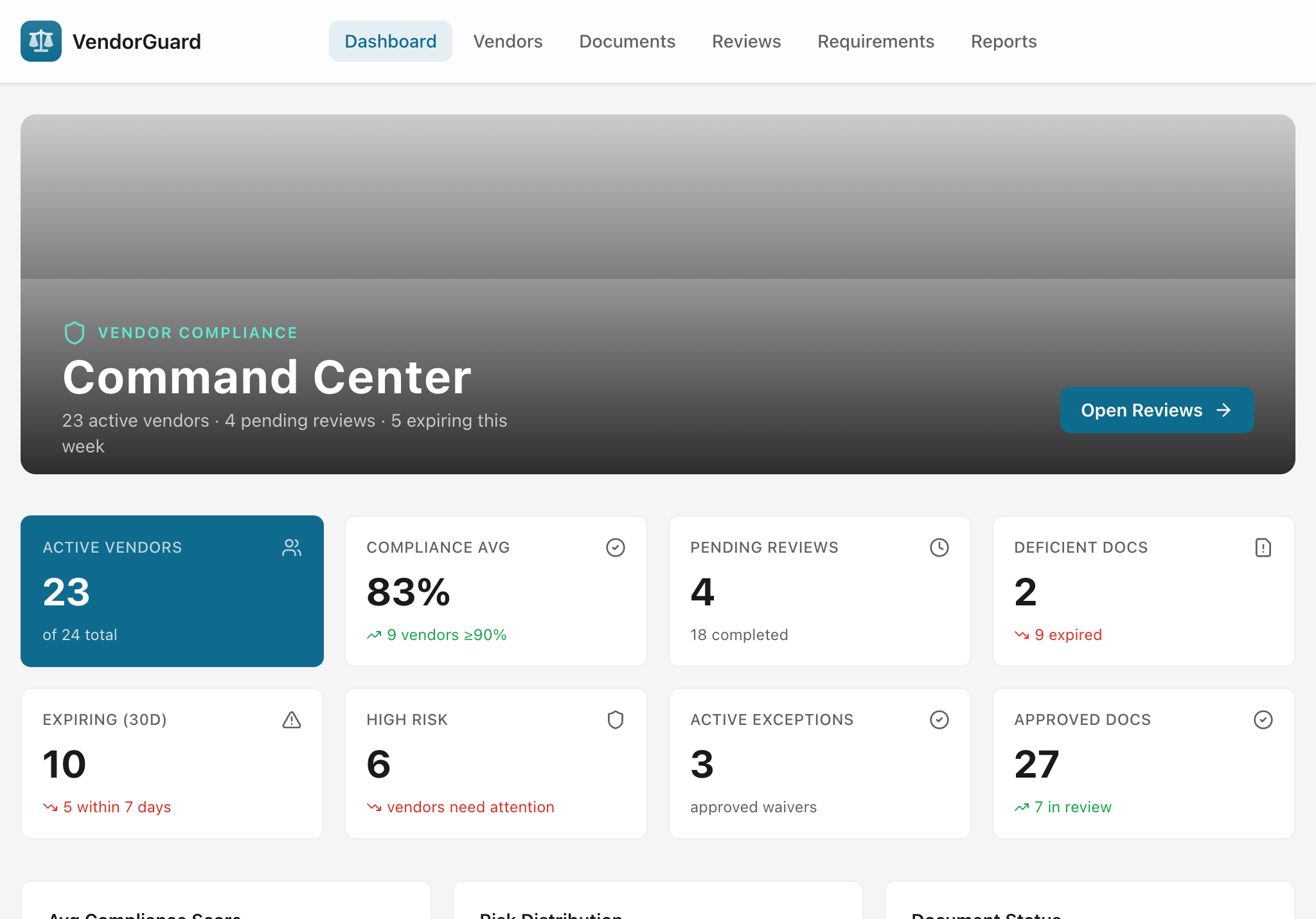Open the Deficient Docs stat card
1316x919 pixels.
point(1144,591)
